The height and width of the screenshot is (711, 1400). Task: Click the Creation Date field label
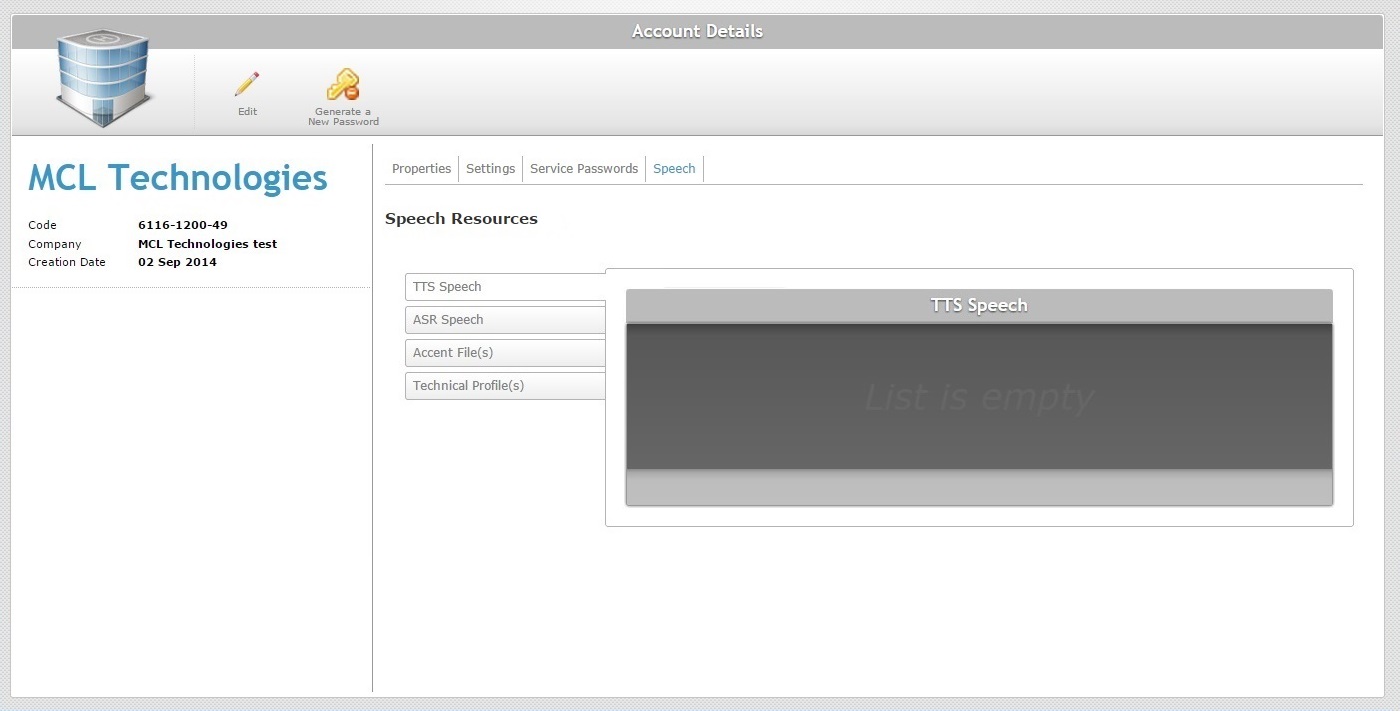click(67, 262)
